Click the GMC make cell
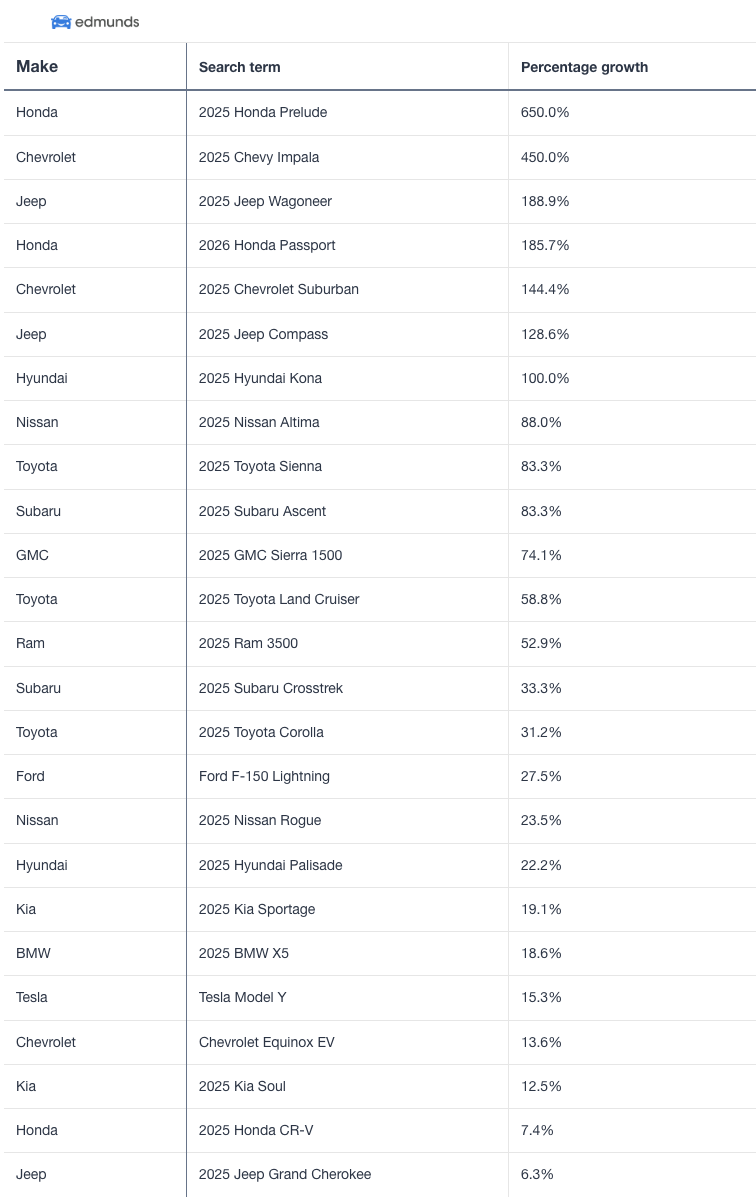This screenshot has height=1202, width=756. 32,555
